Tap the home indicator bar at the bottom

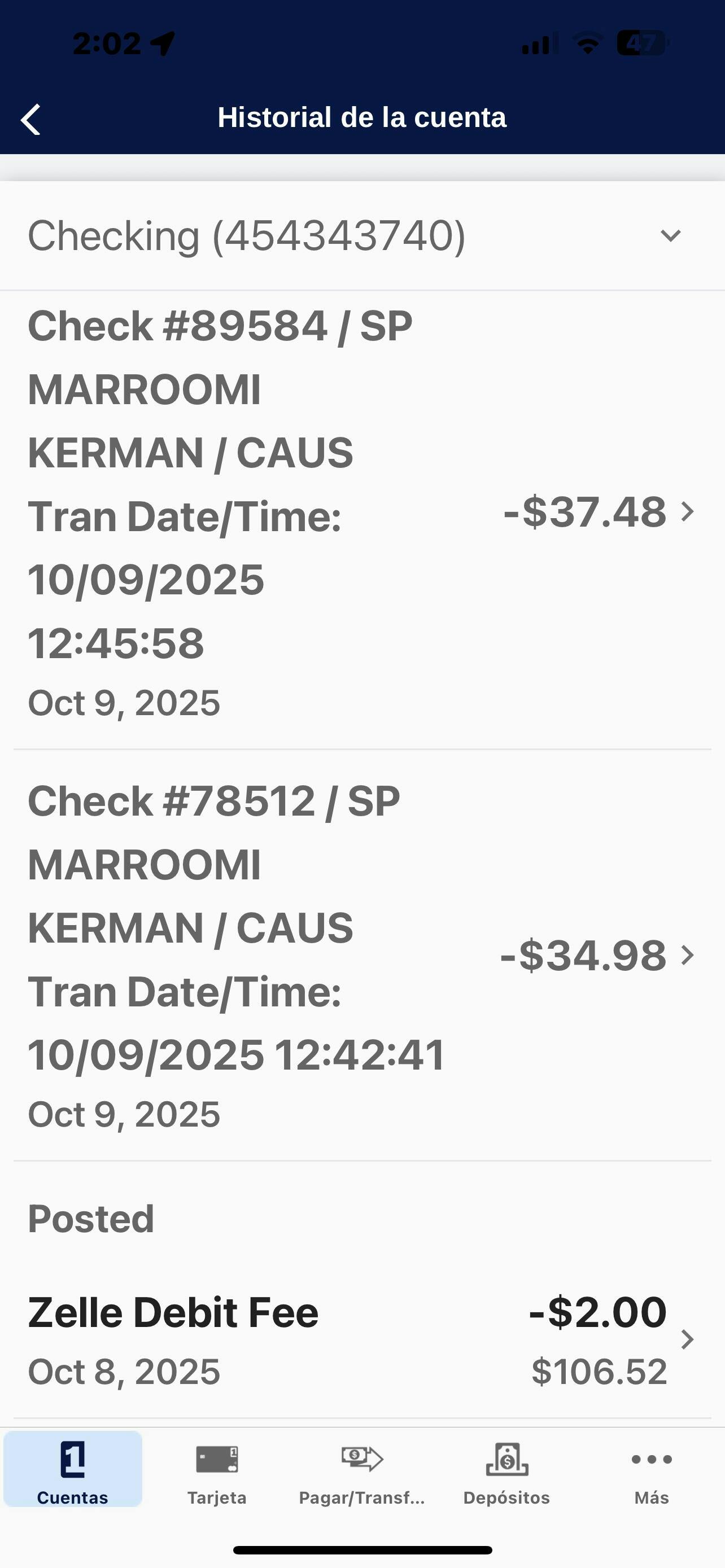[362, 1550]
